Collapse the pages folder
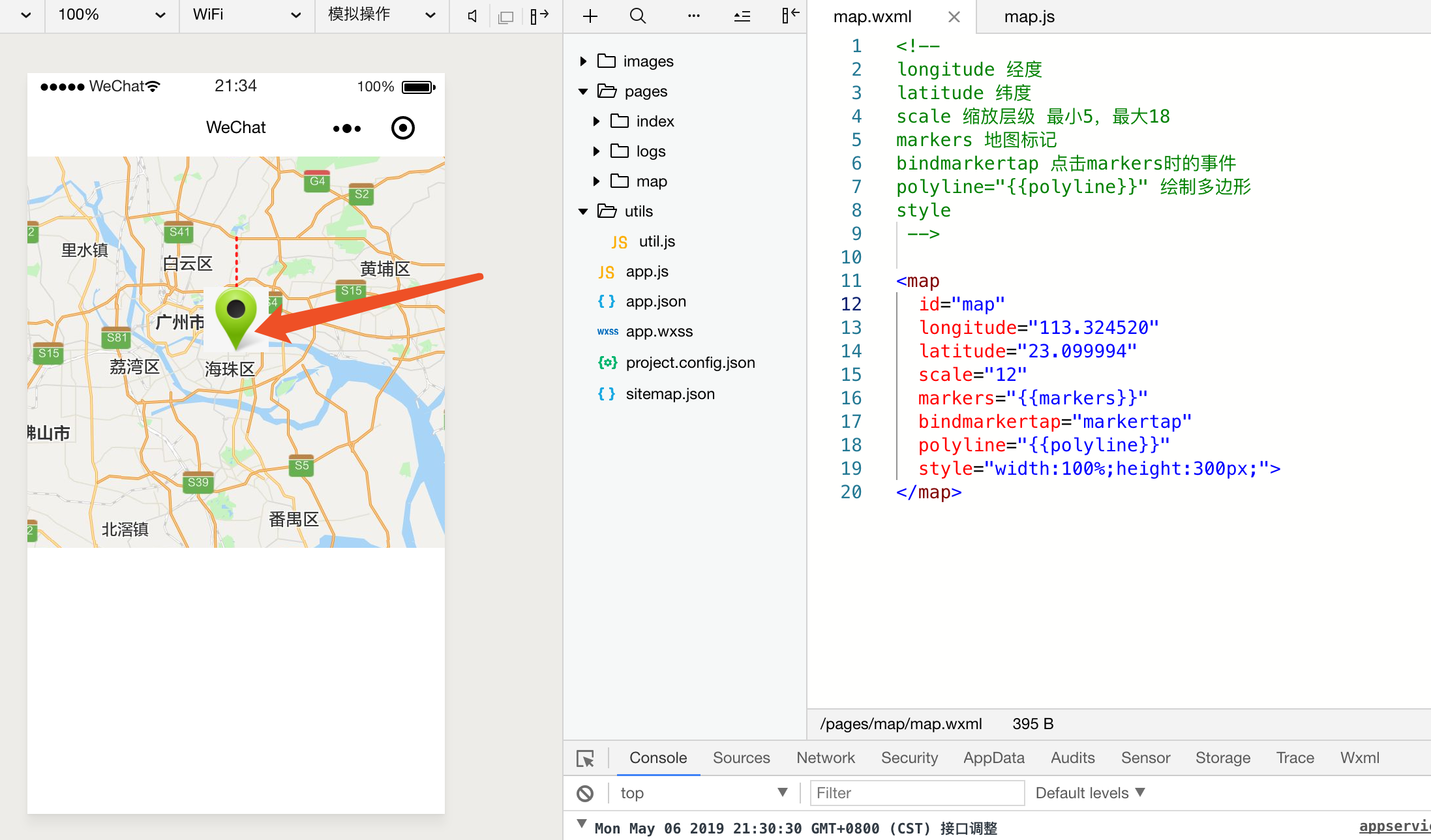Image resolution: width=1431 pixels, height=840 pixels. click(x=582, y=91)
